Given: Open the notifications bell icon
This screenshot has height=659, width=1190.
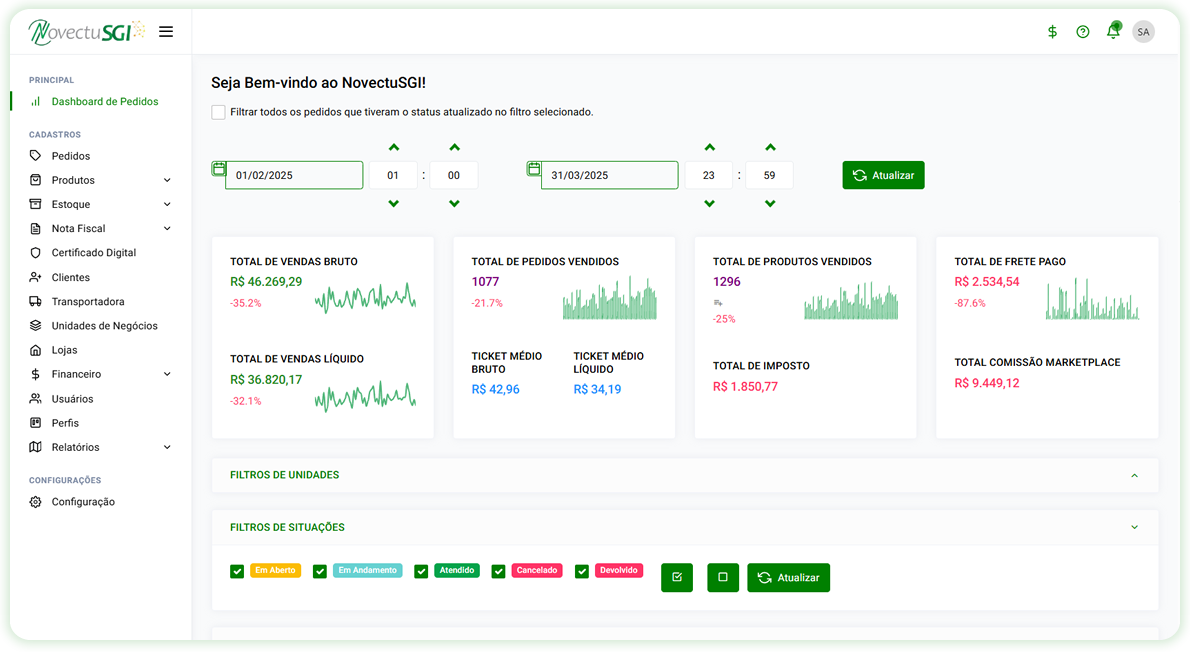Looking at the screenshot, I should pos(1113,32).
